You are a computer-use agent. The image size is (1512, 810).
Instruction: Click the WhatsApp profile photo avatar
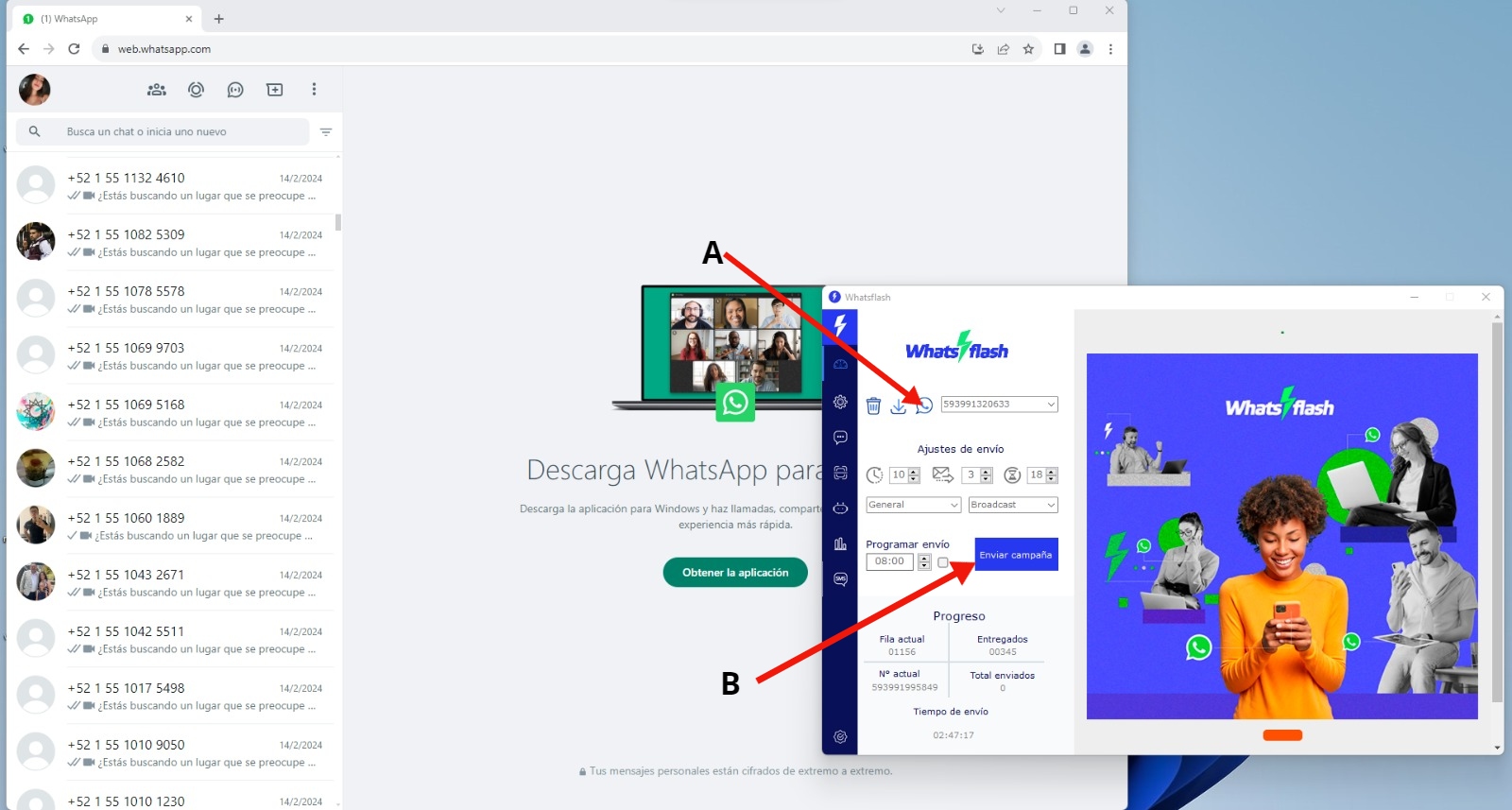coord(35,90)
